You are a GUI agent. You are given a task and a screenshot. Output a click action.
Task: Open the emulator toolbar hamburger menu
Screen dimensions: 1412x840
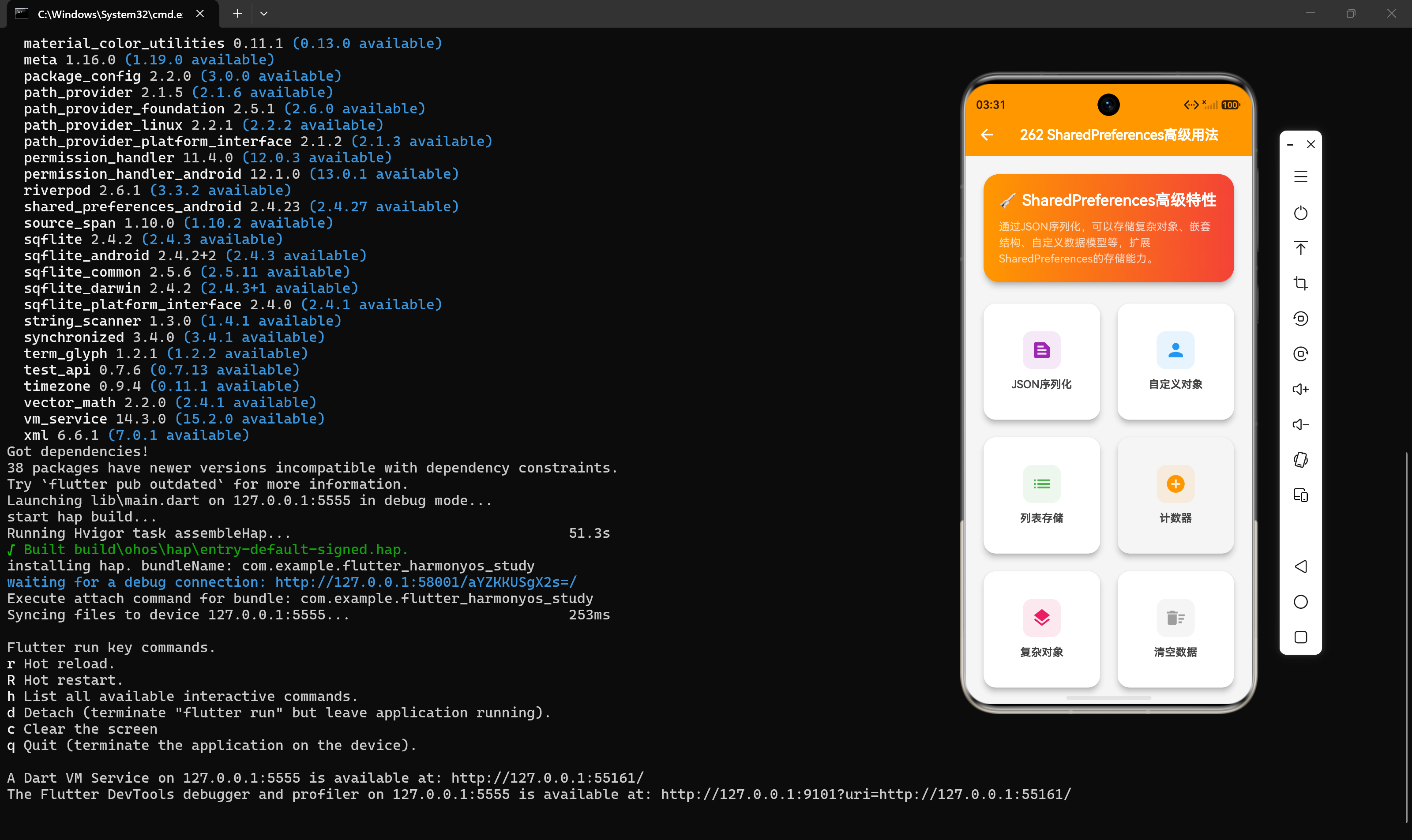(1300, 176)
